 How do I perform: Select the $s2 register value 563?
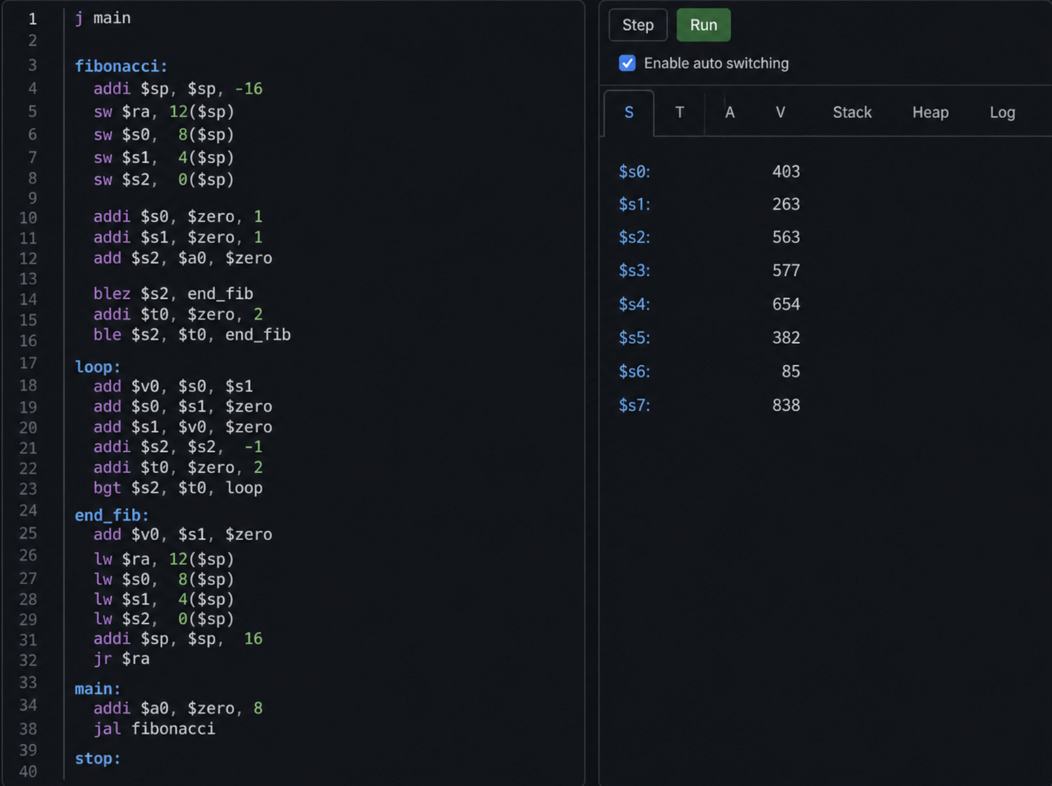point(786,237)
